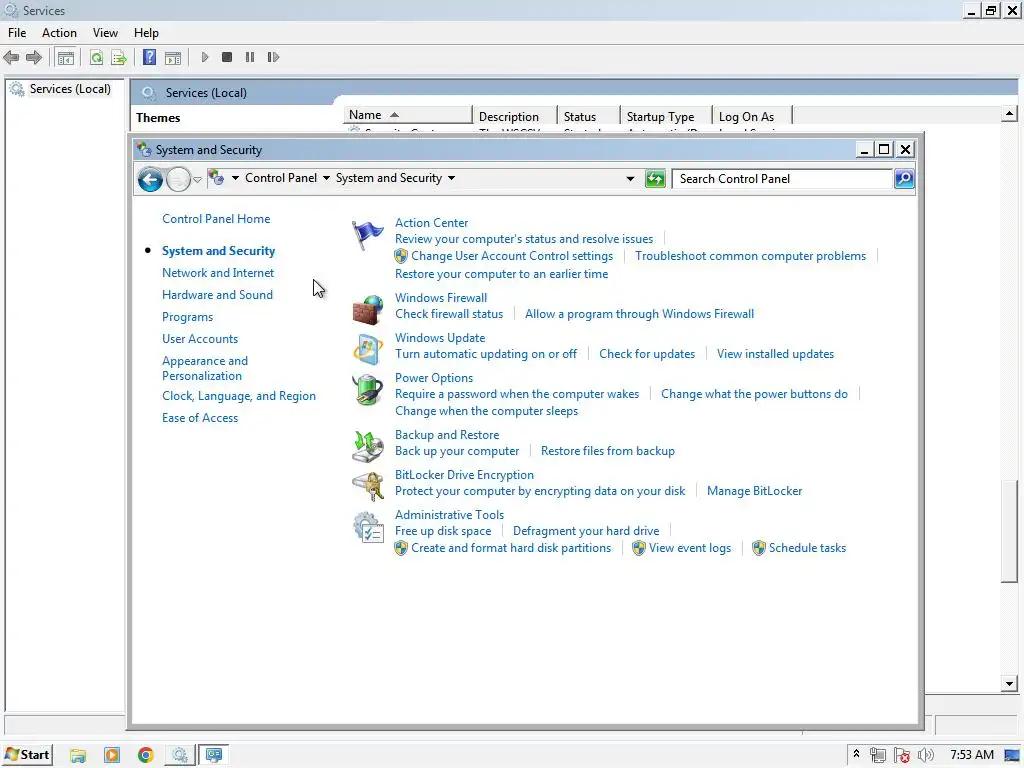The height and width of the screenshot is (768, 1024).
Task: Click the clock showing 7:53 AM
Action: point(971,755)
